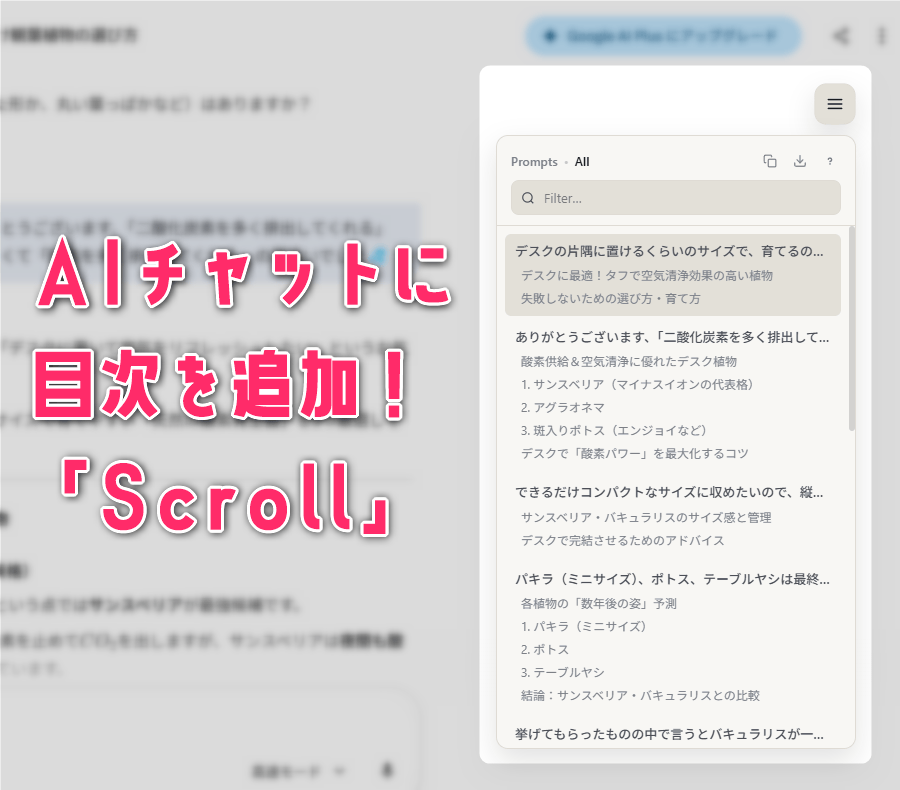This screenshot has height=790, width=900.
Task: Click the Google AI Plus upgrade button
Action: [660, 36]
